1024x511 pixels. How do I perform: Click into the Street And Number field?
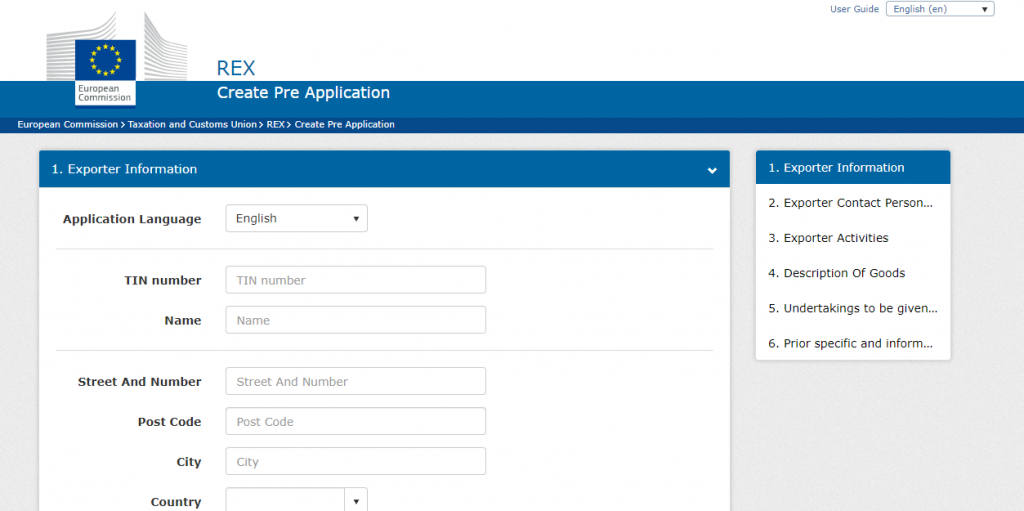[x=355, y=381]
